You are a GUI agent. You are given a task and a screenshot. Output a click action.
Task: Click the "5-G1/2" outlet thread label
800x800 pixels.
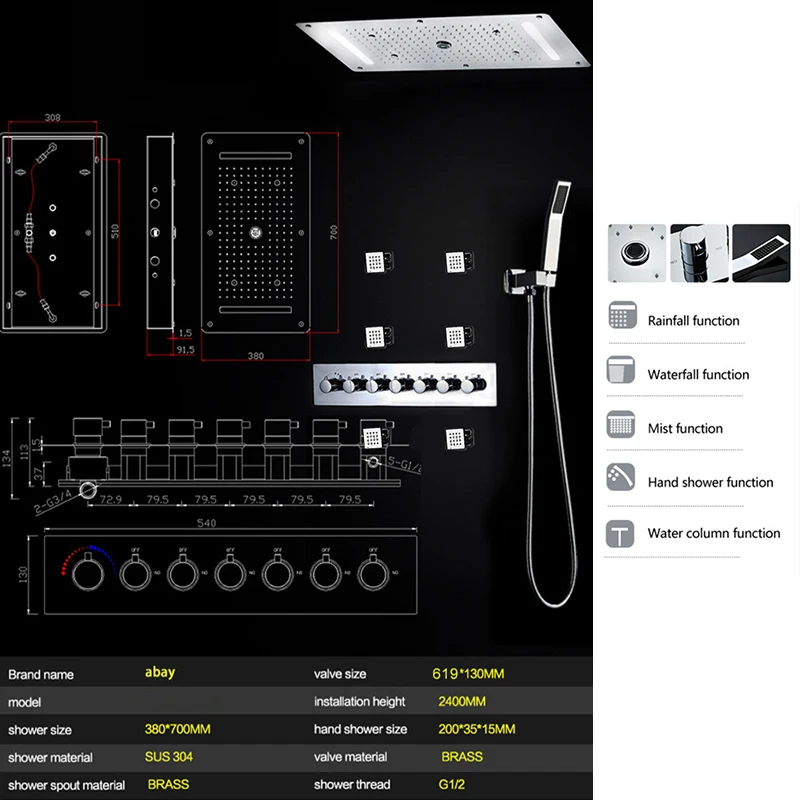(405, 465)
